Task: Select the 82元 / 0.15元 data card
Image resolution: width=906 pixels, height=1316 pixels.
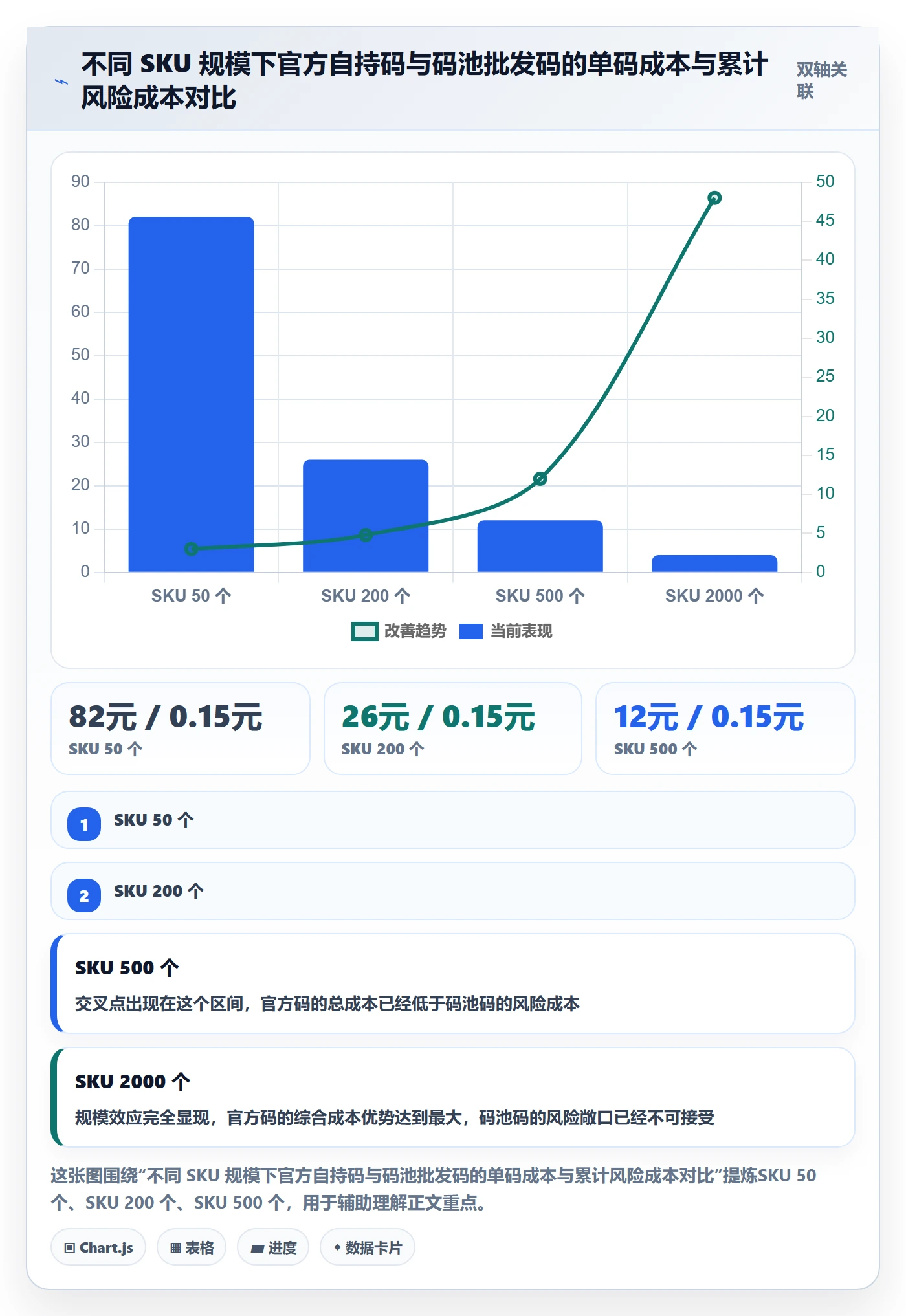Action: pos(181,729)
